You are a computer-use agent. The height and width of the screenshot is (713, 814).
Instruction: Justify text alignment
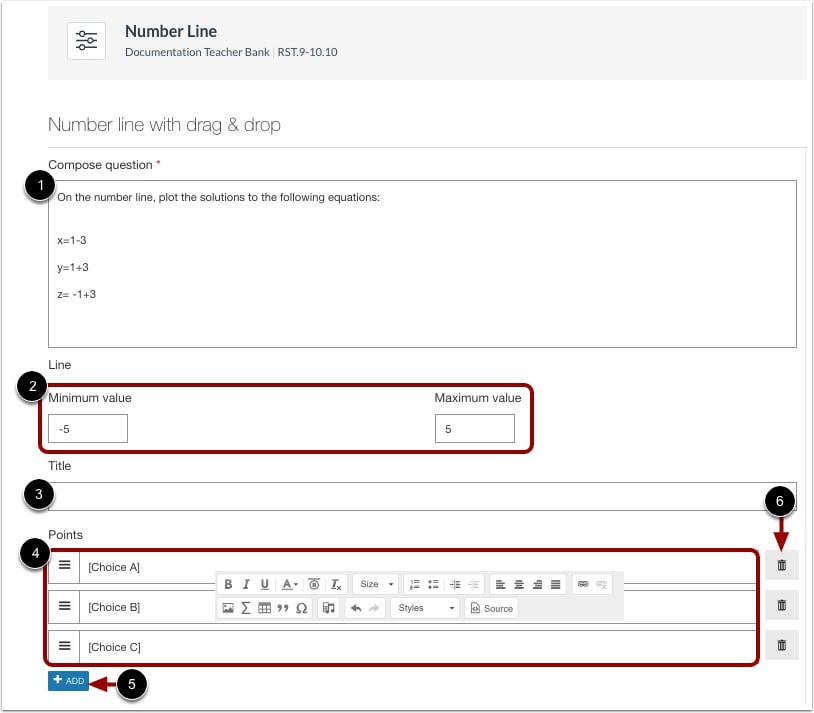click(x=555, y=584)
